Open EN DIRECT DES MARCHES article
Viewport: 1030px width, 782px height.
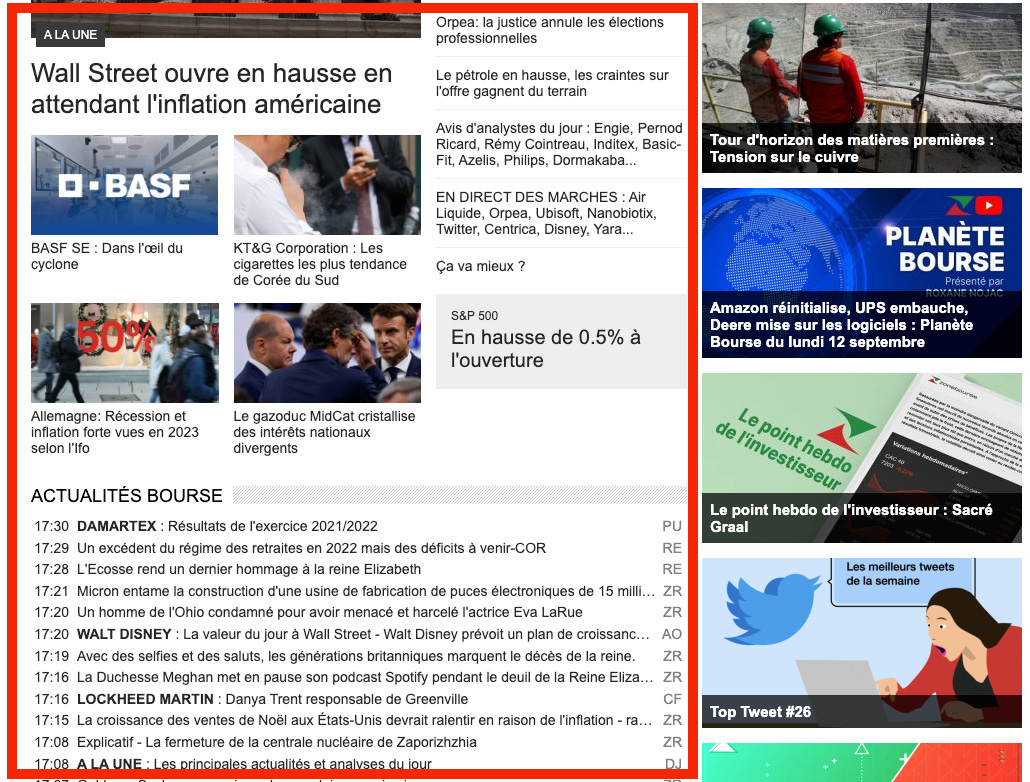point(547,214)
